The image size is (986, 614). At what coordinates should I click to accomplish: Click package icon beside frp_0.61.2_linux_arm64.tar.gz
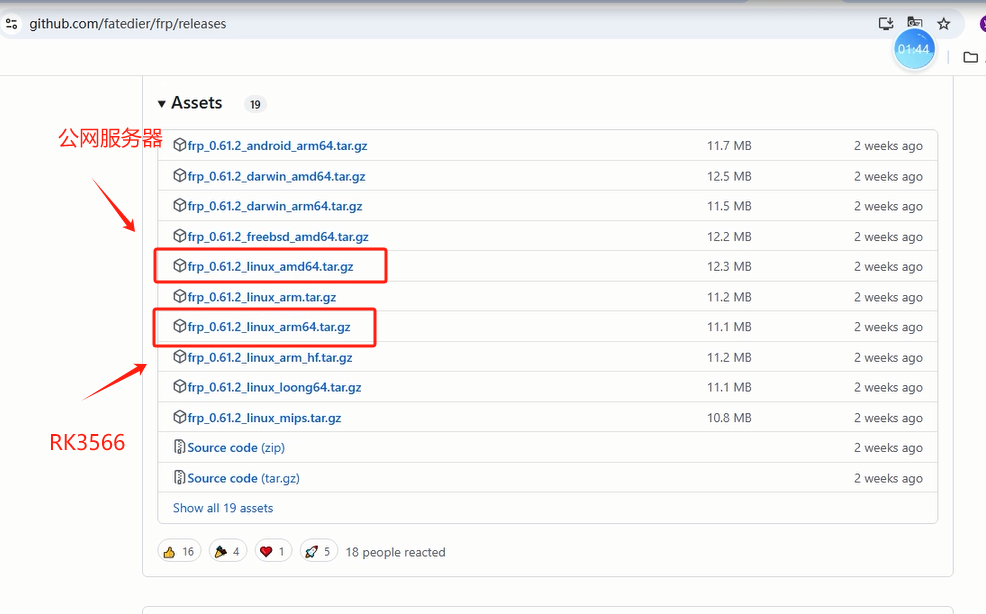[x=180, y=326]
